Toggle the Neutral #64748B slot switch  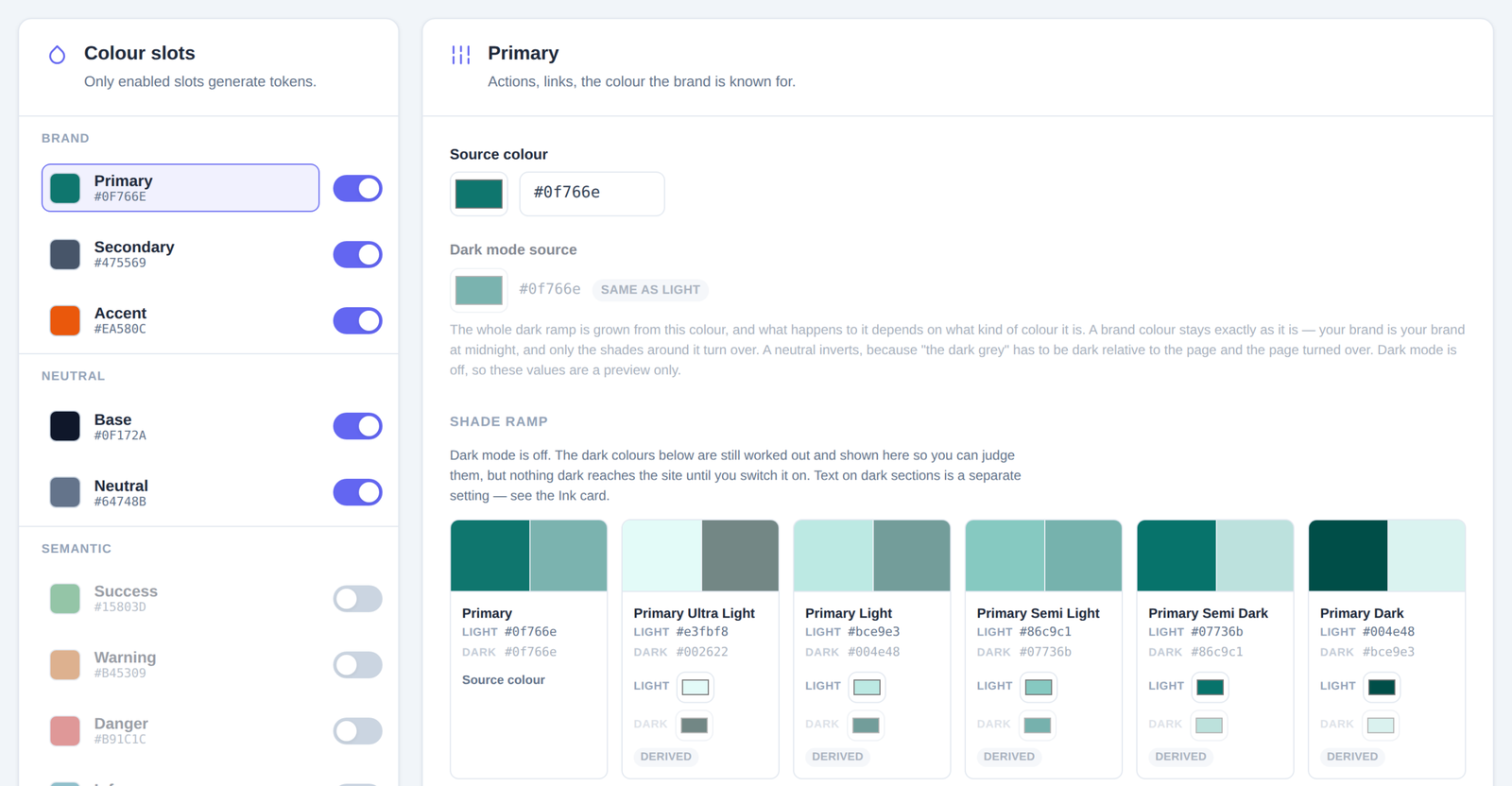click(x=357, y=492)
